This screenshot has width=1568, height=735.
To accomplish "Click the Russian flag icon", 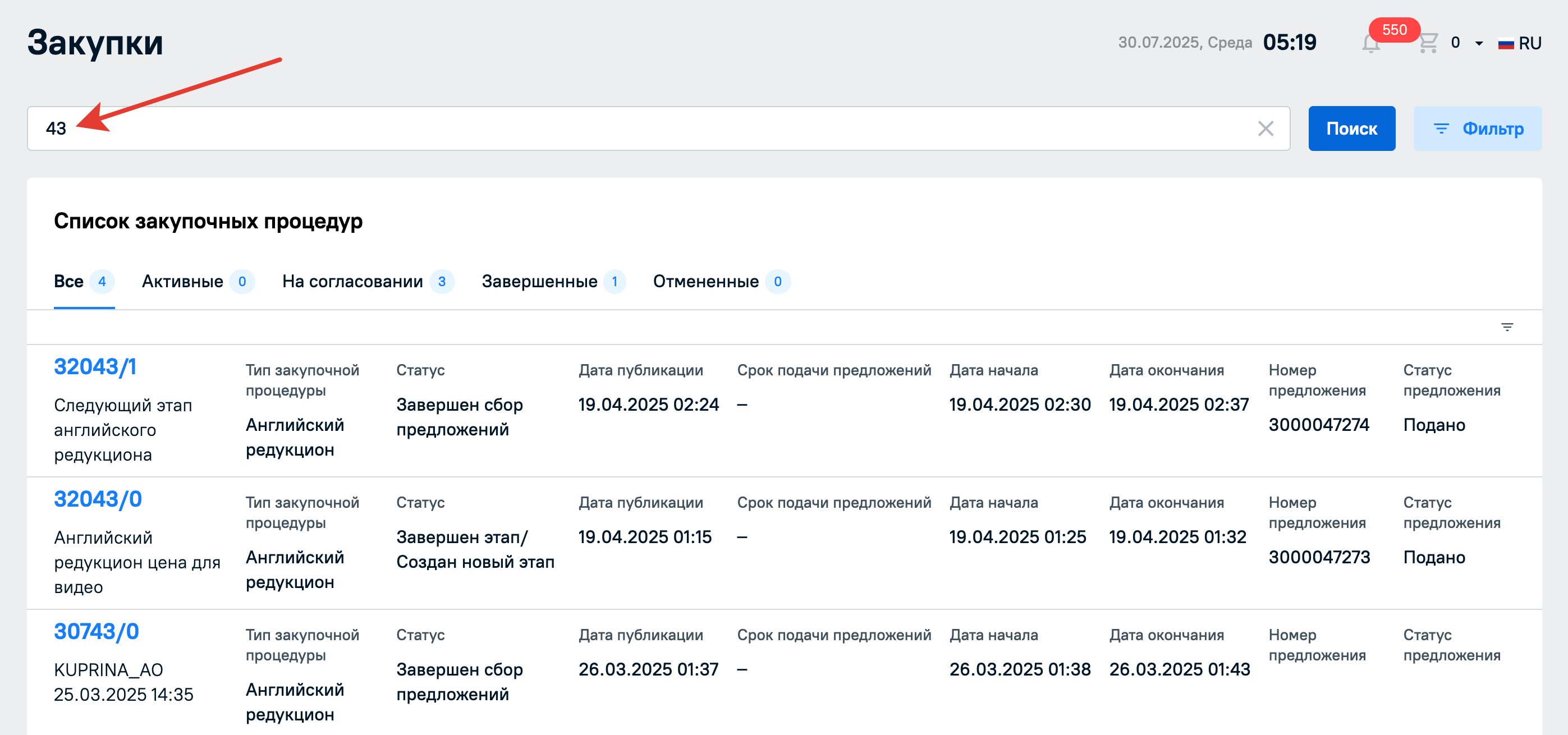I will click(x=1506, y=44).
